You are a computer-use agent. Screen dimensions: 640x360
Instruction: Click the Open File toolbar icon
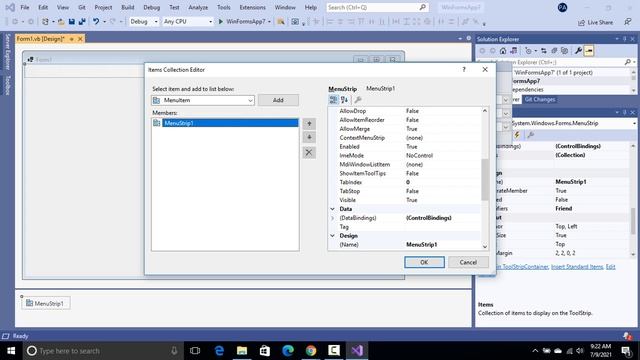click(x=61, y=22)
